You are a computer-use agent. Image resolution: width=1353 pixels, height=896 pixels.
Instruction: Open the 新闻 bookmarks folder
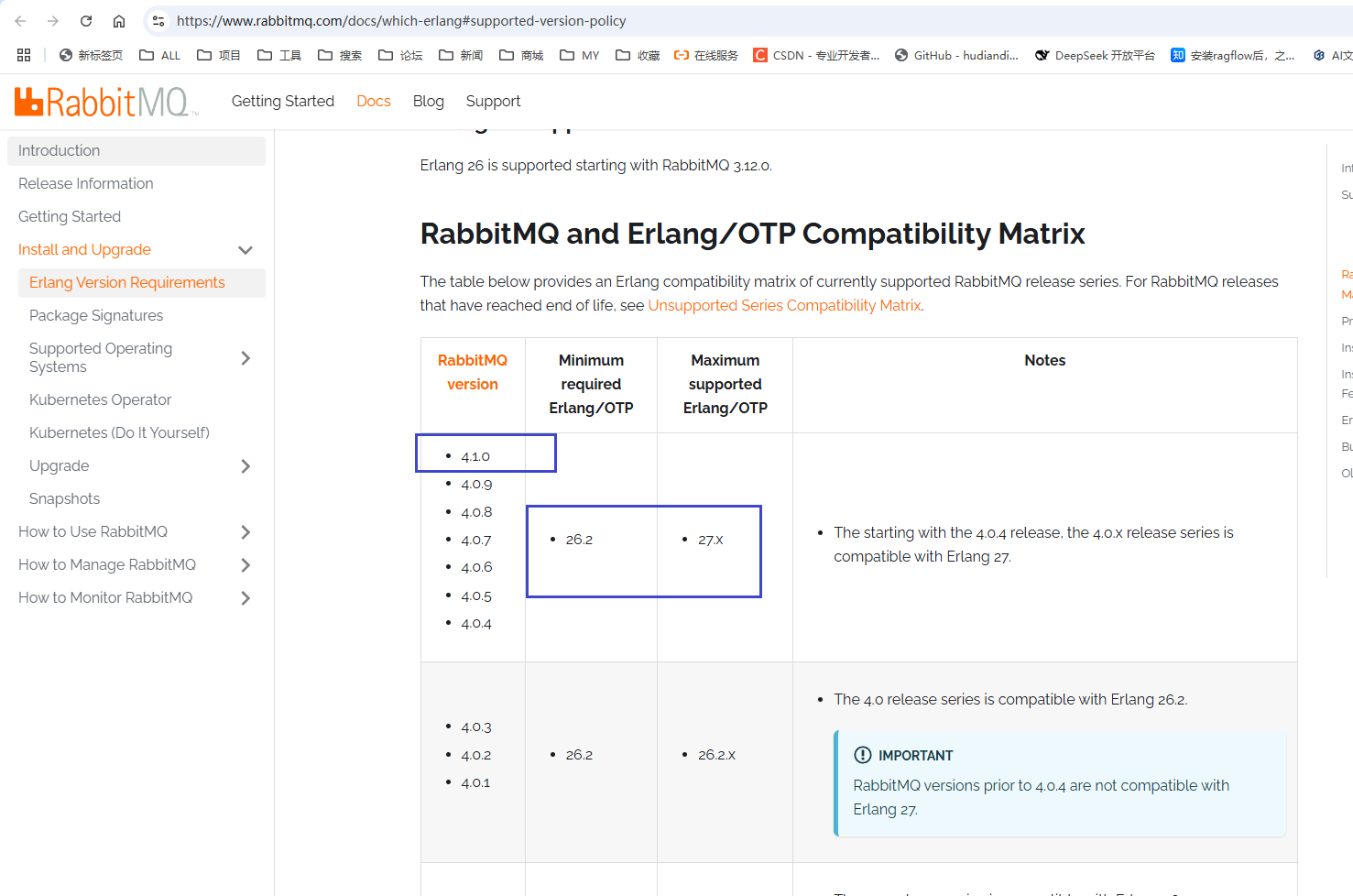pos(461,55)
